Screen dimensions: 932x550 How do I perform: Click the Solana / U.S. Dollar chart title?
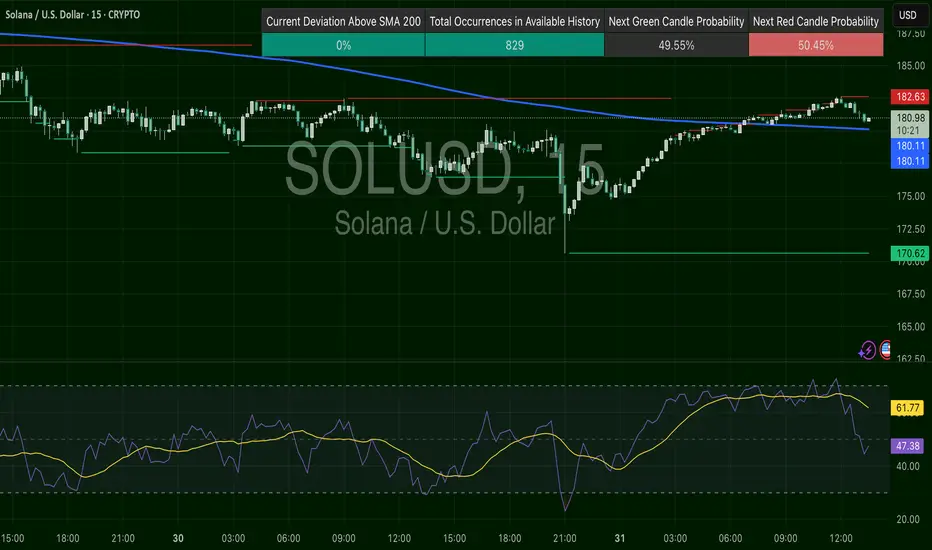pyautogui.click(x=73, y=14)
